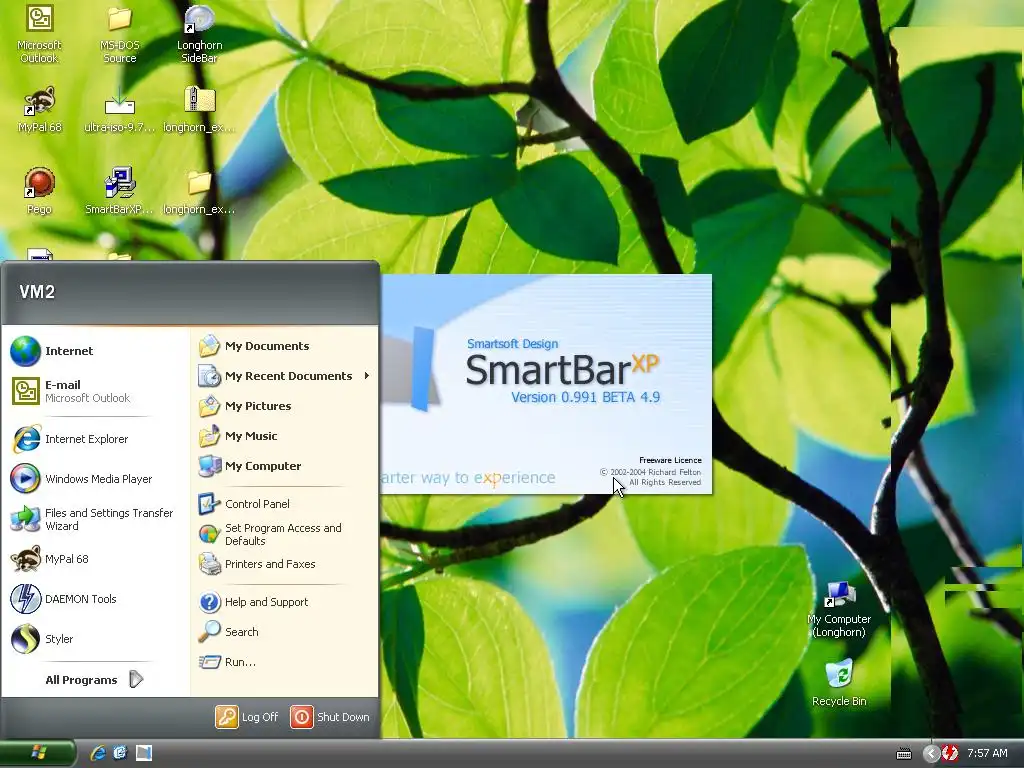
Task: Select the SmartBarXP installer desktop icon
Action: pyautogui.click(x=120, y=191)
